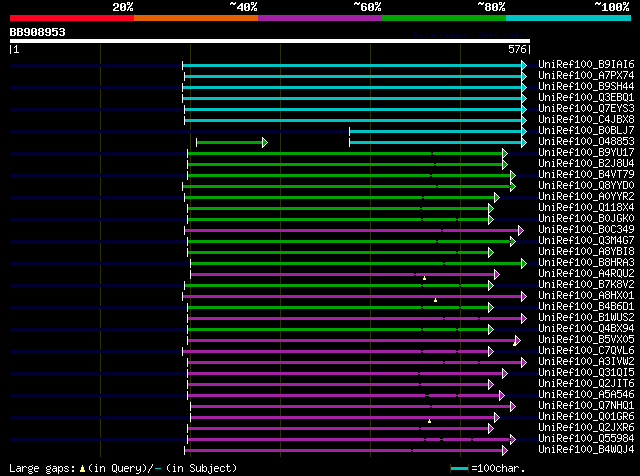
Task: Click the arrowhead ending the UniRef100_B0BLJ7 alignment
Action: (x=524, y=131)
